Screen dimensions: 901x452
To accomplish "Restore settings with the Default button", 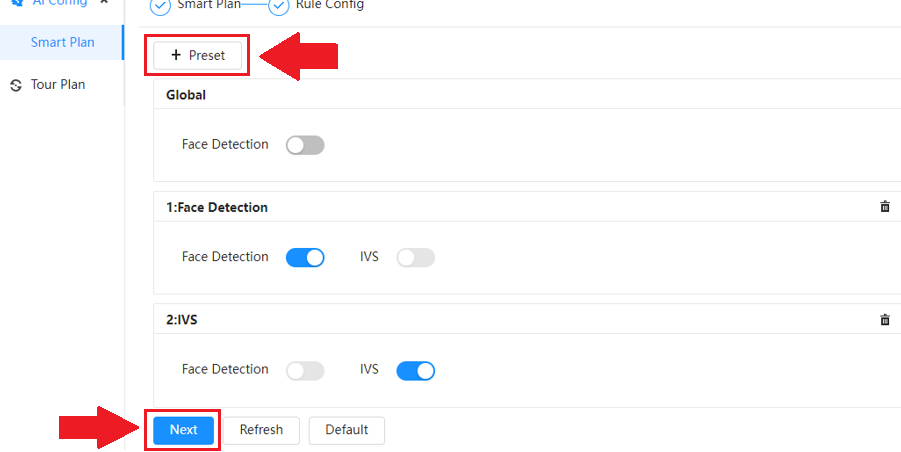I will click(346, 430).
